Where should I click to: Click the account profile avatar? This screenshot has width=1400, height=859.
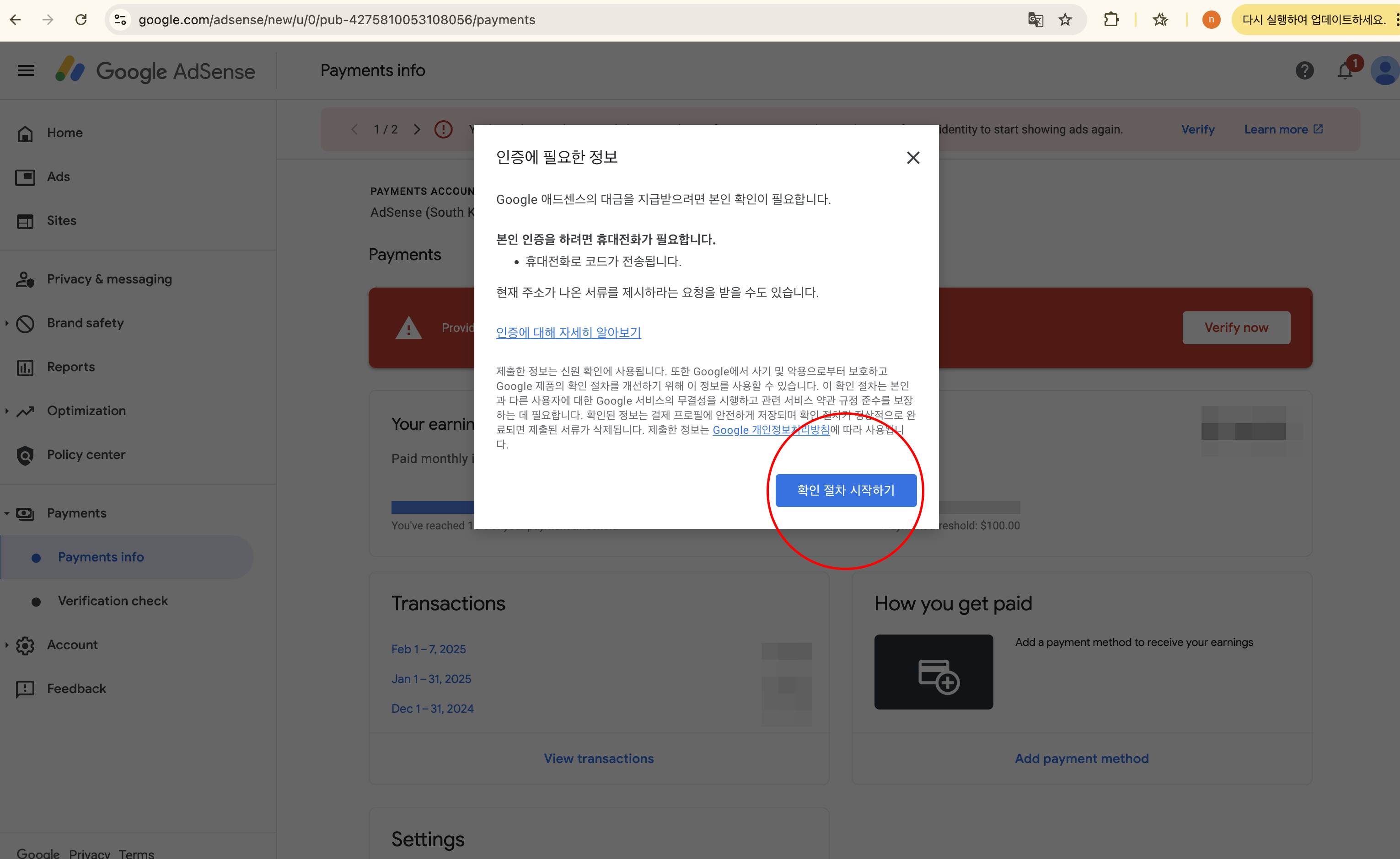coord(1384,71)
